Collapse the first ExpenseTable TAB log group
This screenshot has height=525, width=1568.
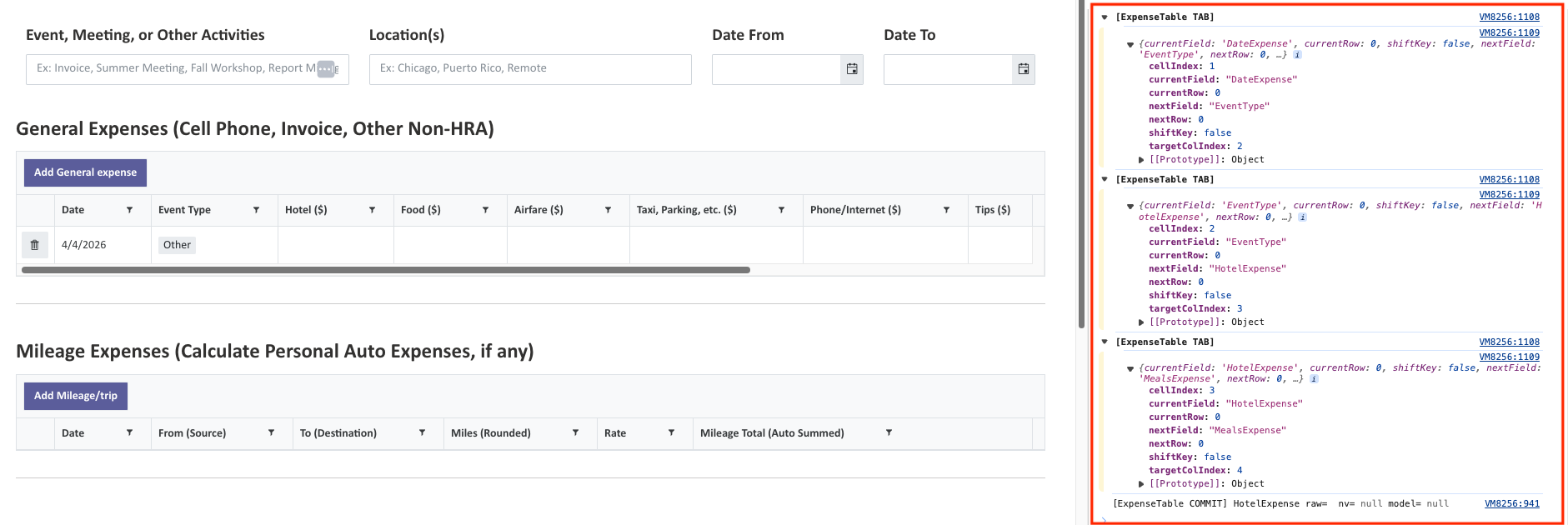pyautogui.click(x=1105, y=17)
